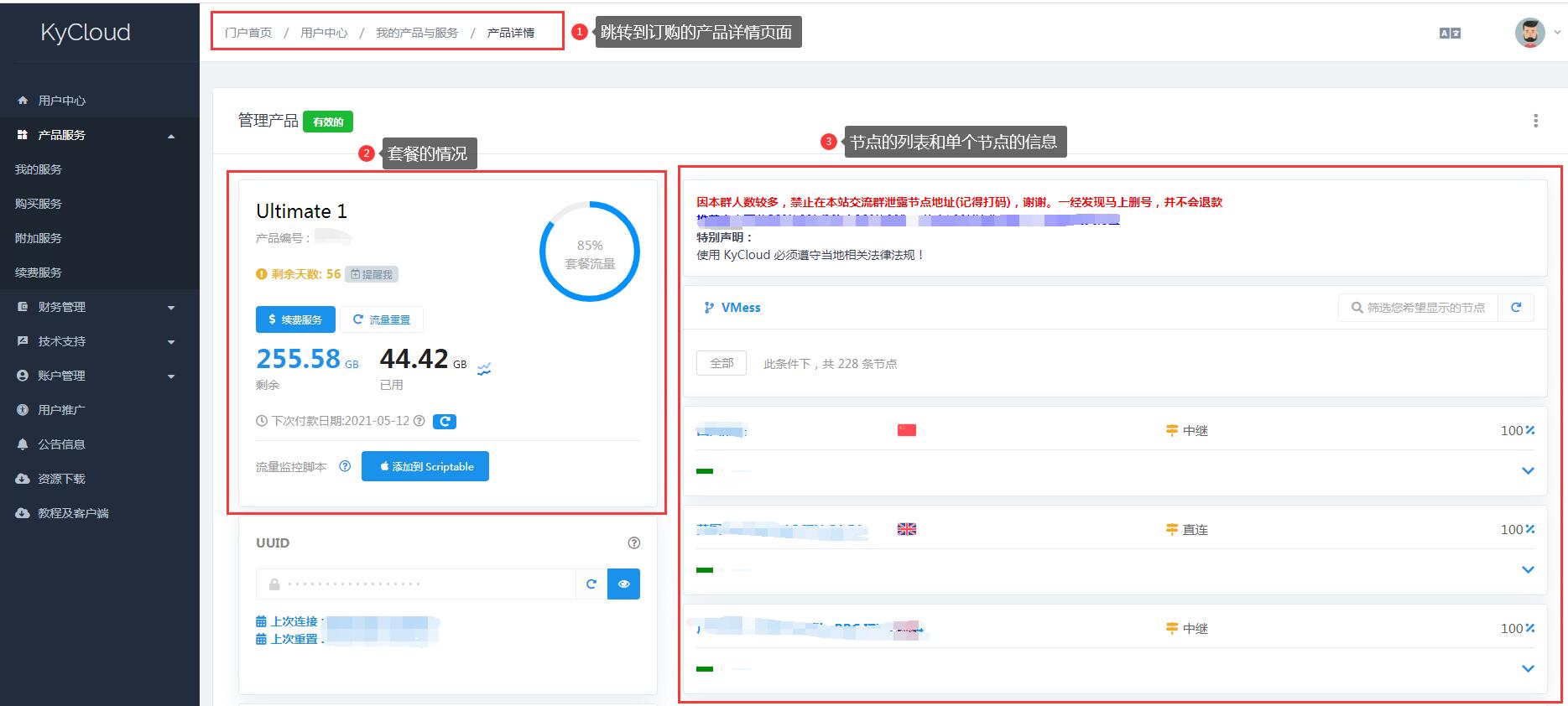Click help icon next to 下次付款日期
Screen dimensions: 1568x706
point(419,421)
